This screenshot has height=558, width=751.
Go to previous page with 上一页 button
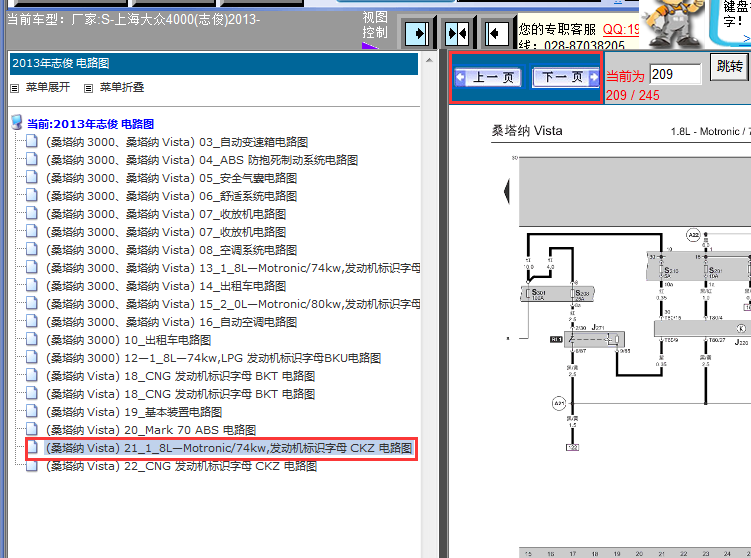click(488, 77)
